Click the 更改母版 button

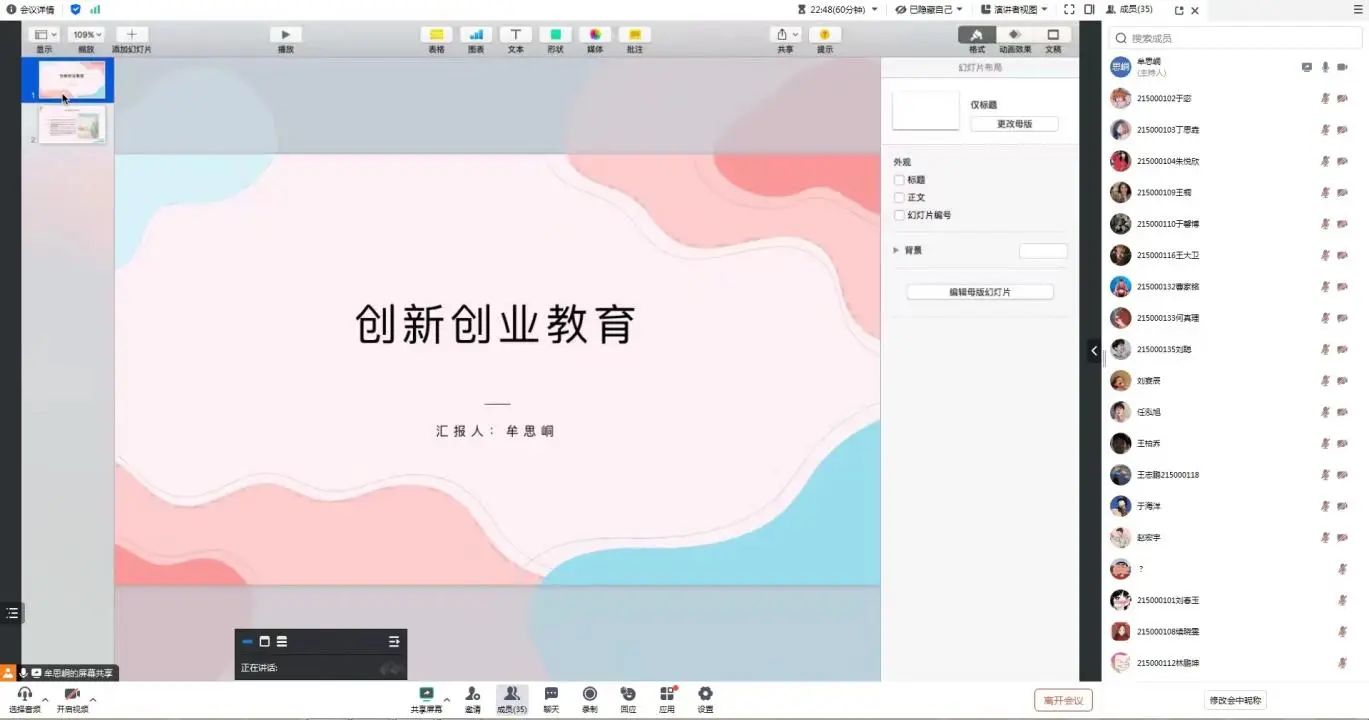(1014, 124)
